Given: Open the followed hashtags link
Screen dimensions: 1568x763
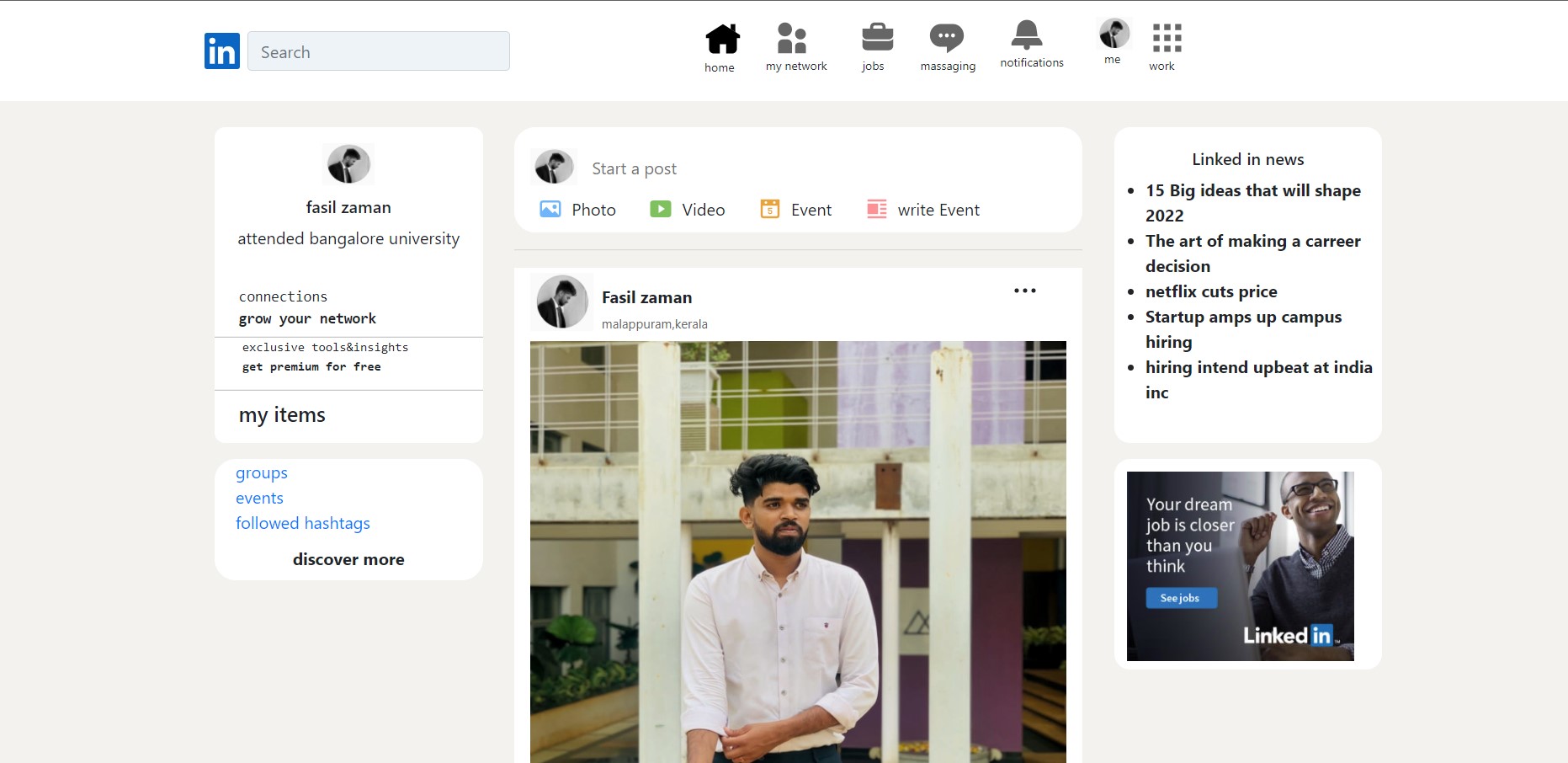Looking at the screenshot, I should [x=303, y=524].
